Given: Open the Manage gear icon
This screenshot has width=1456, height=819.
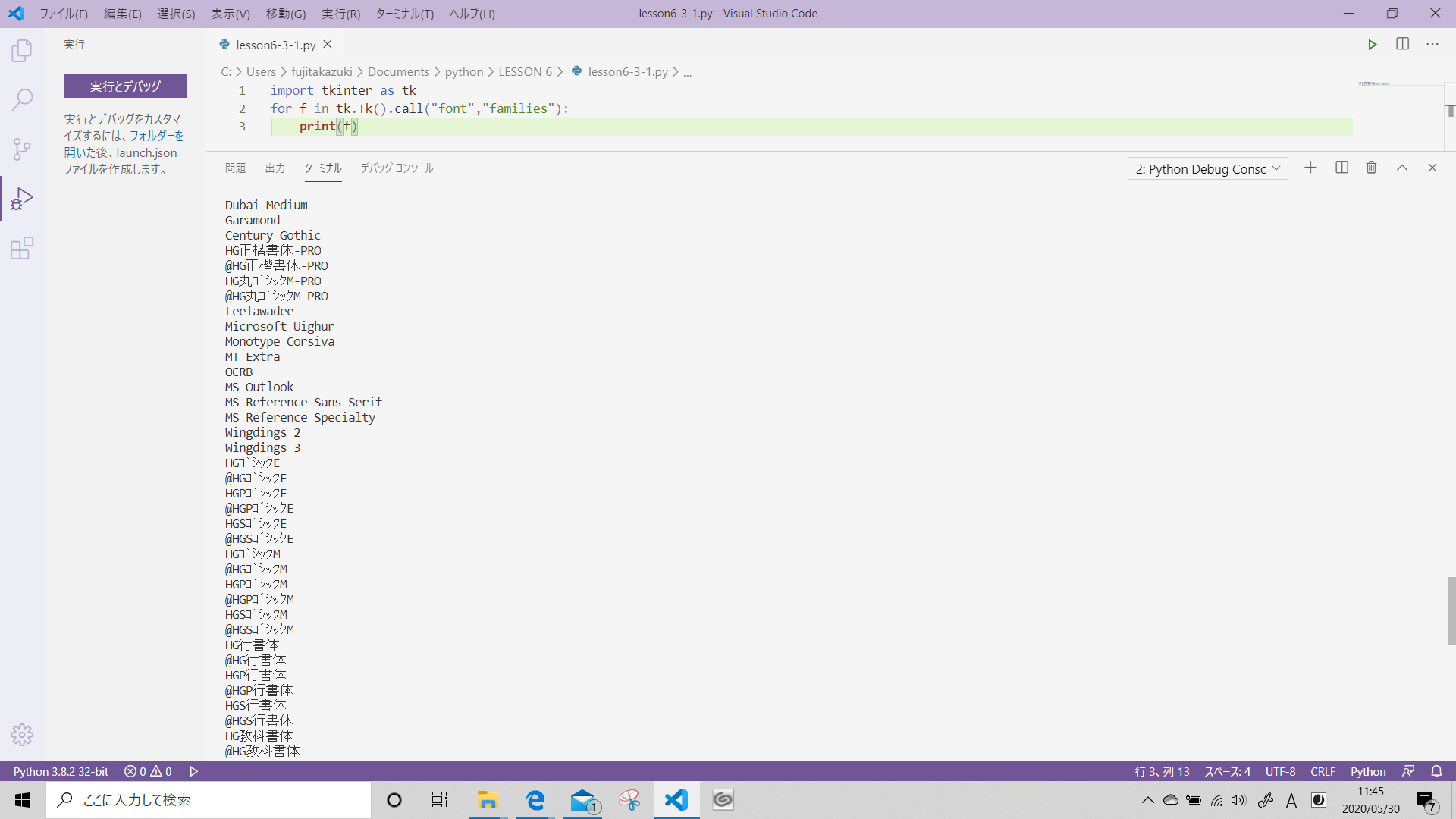Looking at the screenshot, I should click(x=22, y=734).
